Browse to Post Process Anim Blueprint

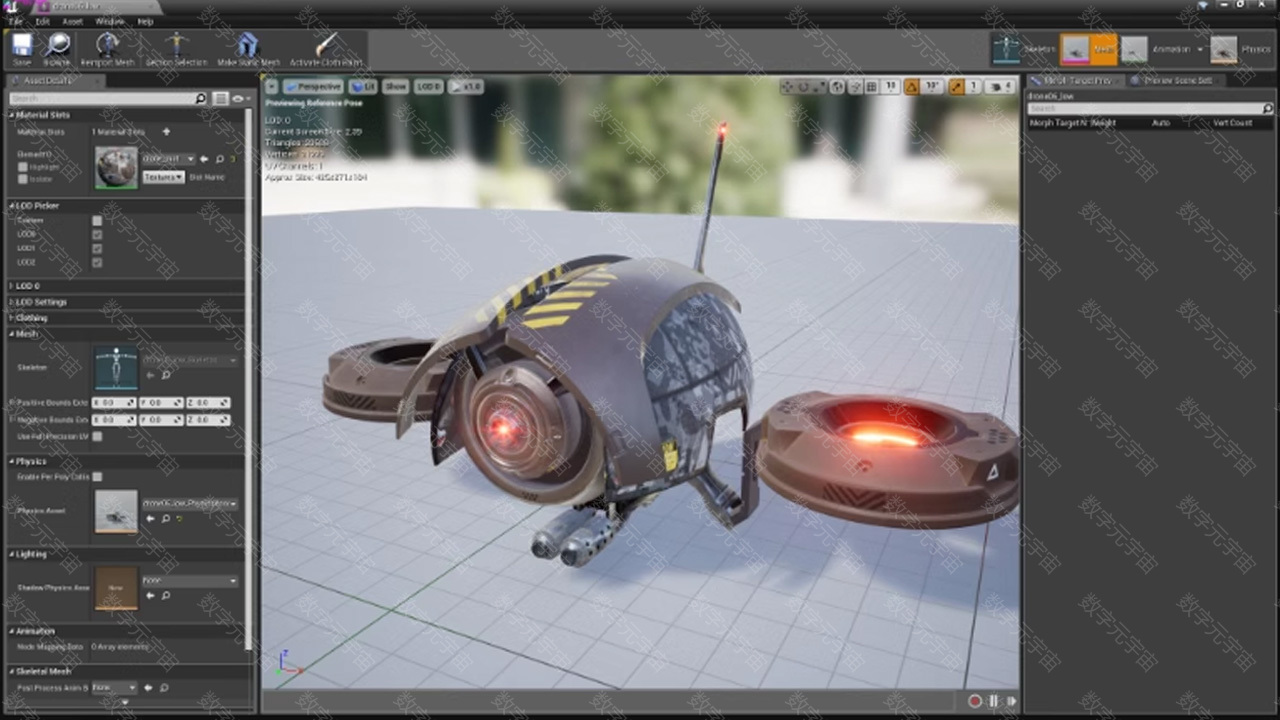point(163,688)
